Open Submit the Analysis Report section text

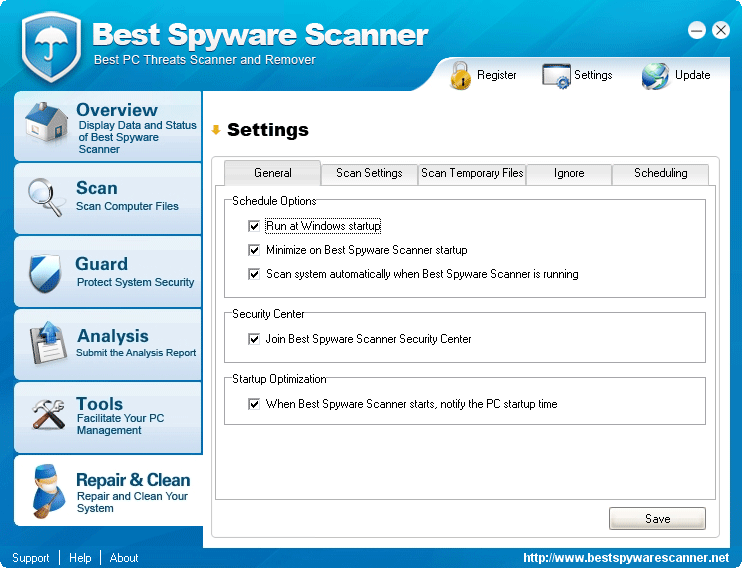click(136, 353)
